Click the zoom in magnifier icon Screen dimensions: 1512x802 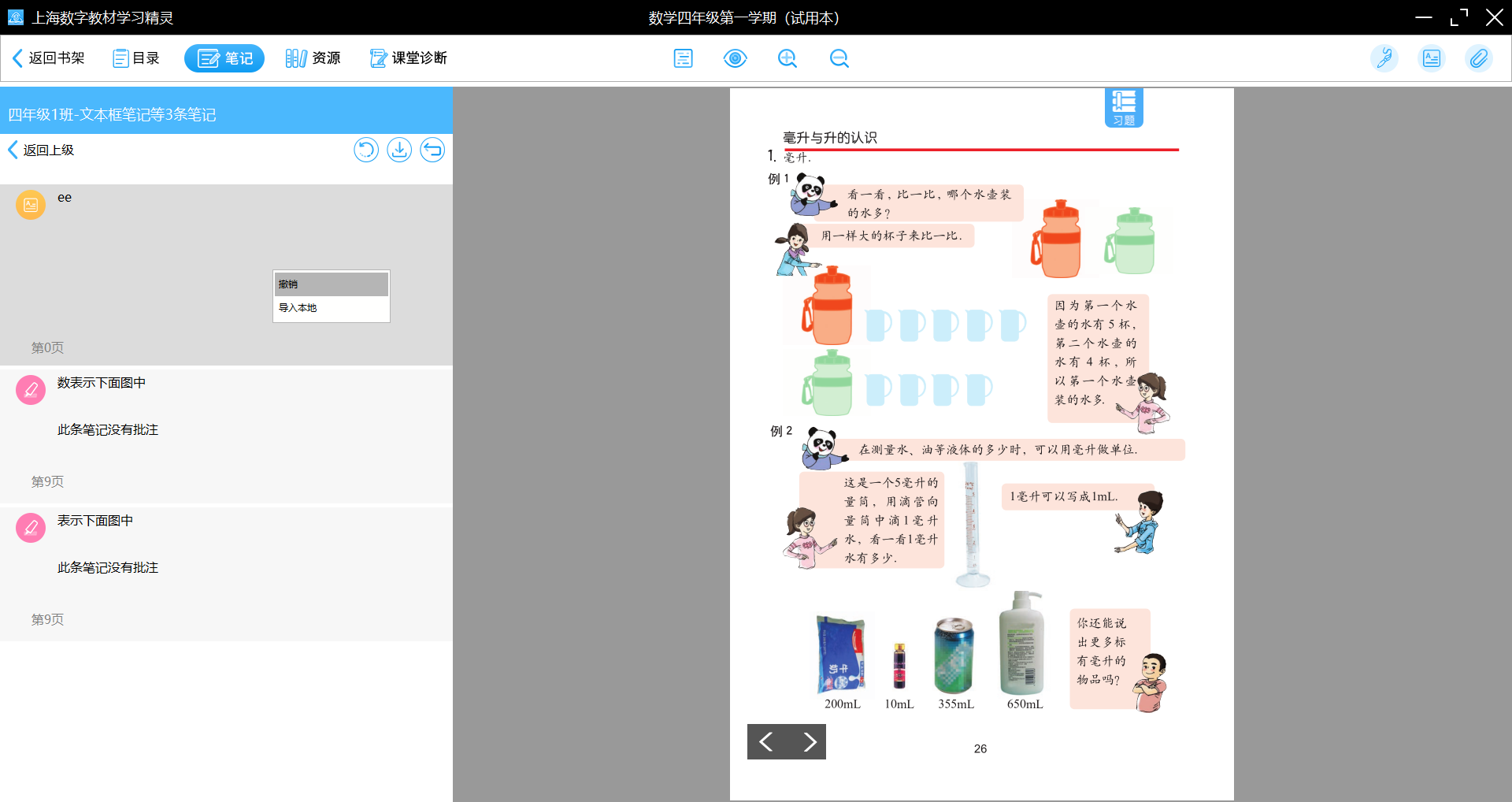point(787,58)
